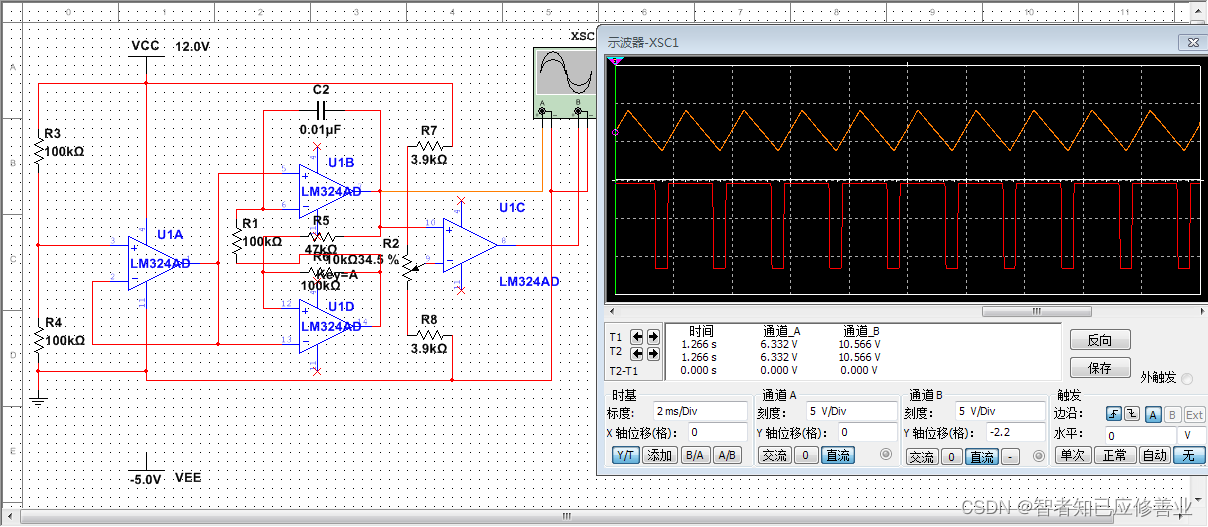This screenshot has height=527, width=1208.
Task: Enable the 外触发 external trigger radio
Action: click(x=1187, y=378)
